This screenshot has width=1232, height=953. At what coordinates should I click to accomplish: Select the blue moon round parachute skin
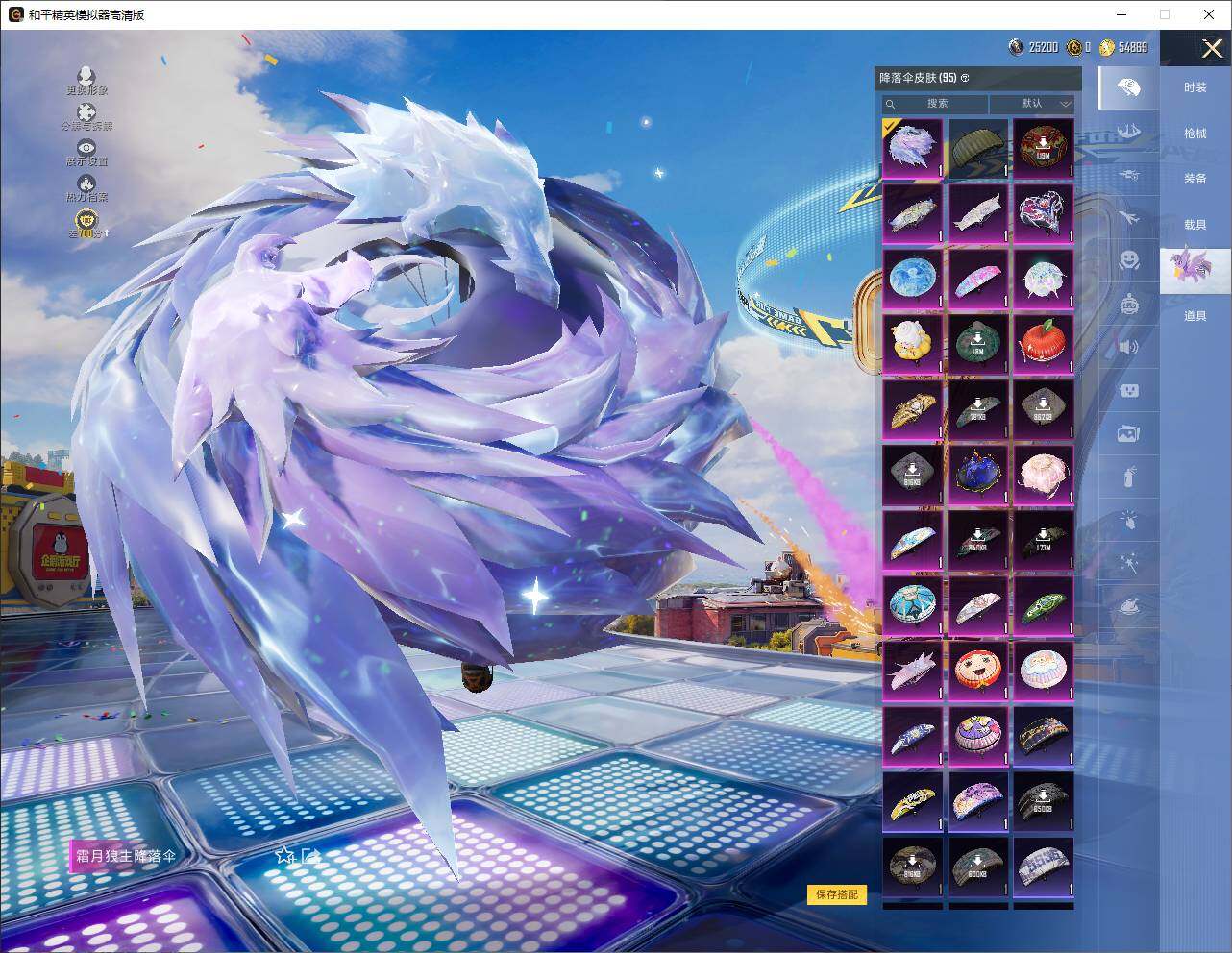(x=913, y=280)
